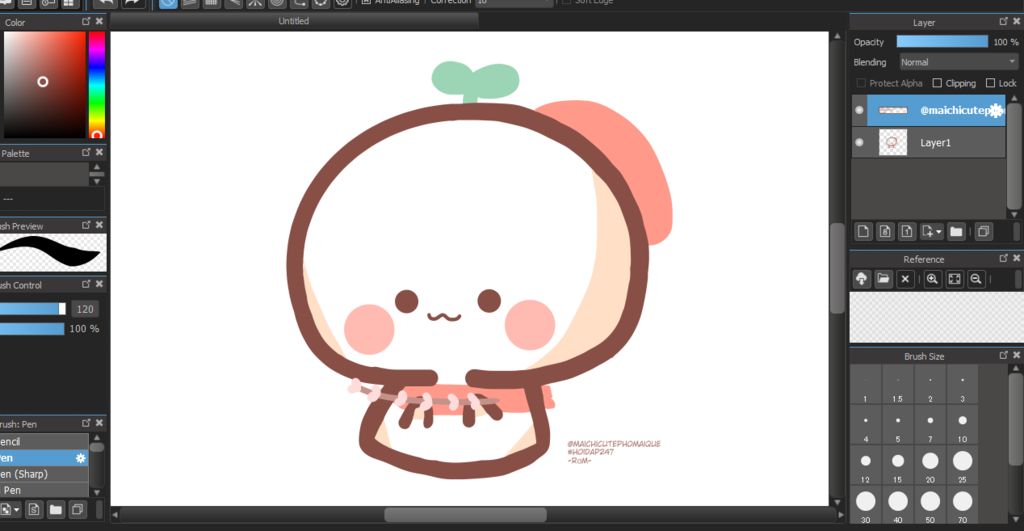Click brush list scroll-up arrow

coord(97,438)
